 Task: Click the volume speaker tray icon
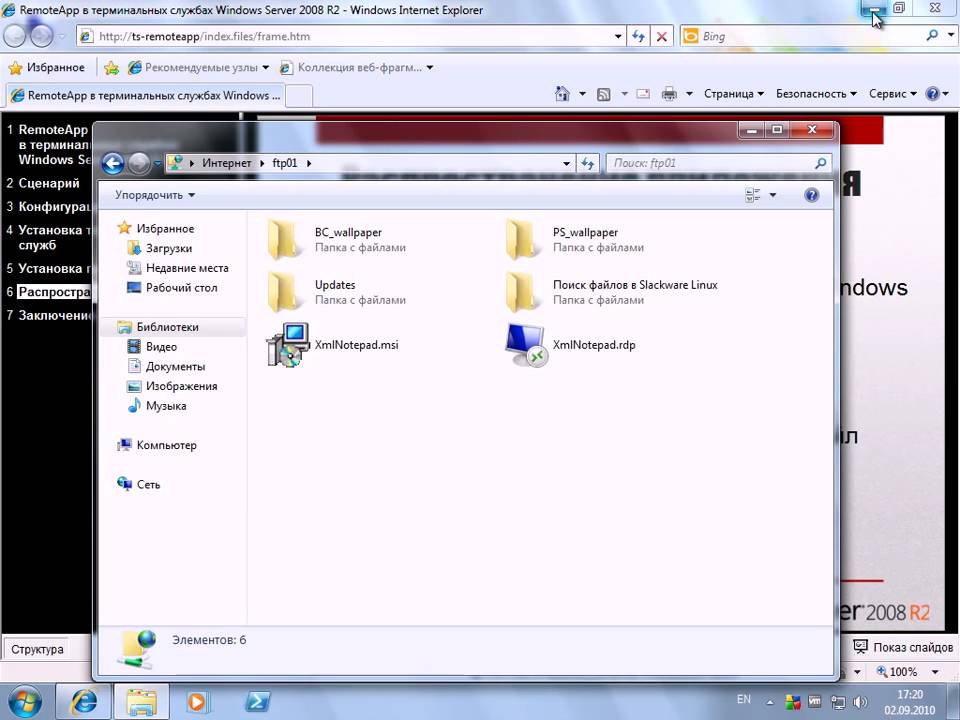(860, 702)
